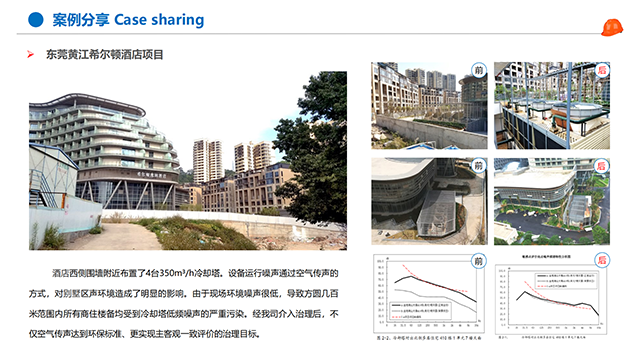Image resolution: width=640 pixels, height=360 pixels.
Task: Click the red arrow bullet before the project name
Action: [30, 54]
